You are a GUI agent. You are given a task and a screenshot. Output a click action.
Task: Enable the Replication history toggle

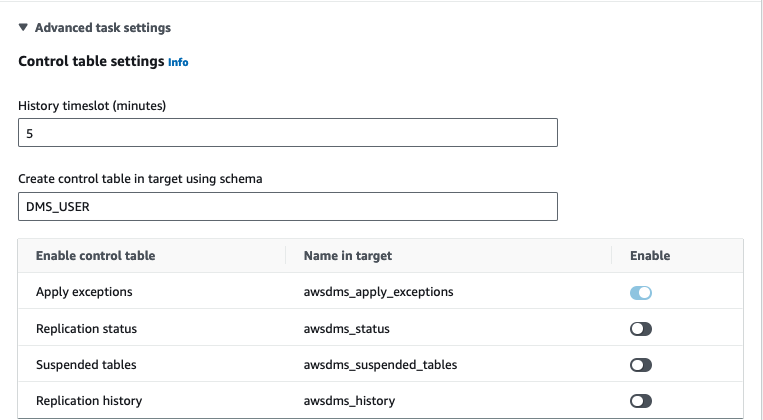tap(641, 401)
